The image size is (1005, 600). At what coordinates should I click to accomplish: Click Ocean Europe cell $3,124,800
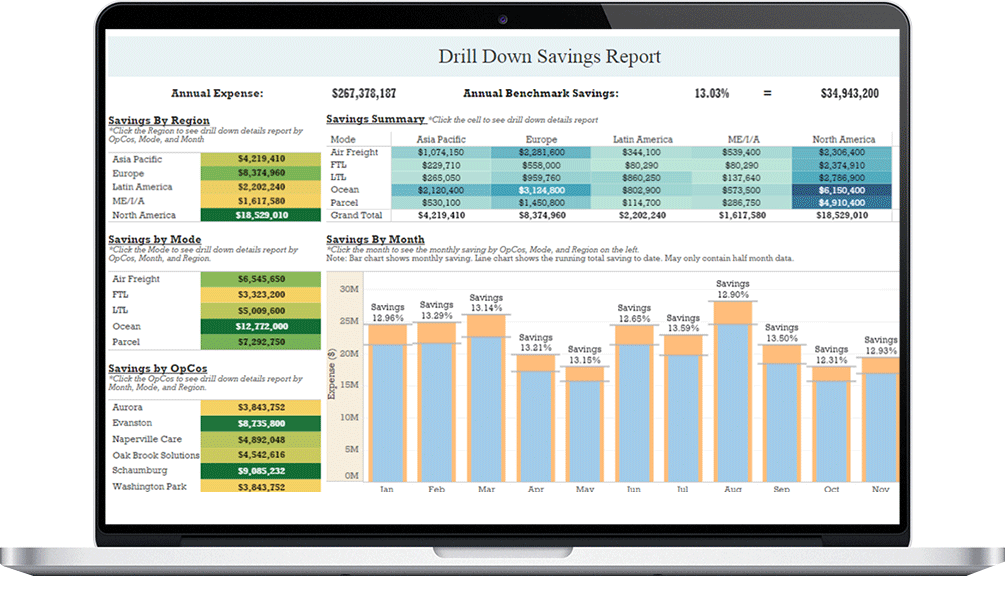tap(541, 190)
